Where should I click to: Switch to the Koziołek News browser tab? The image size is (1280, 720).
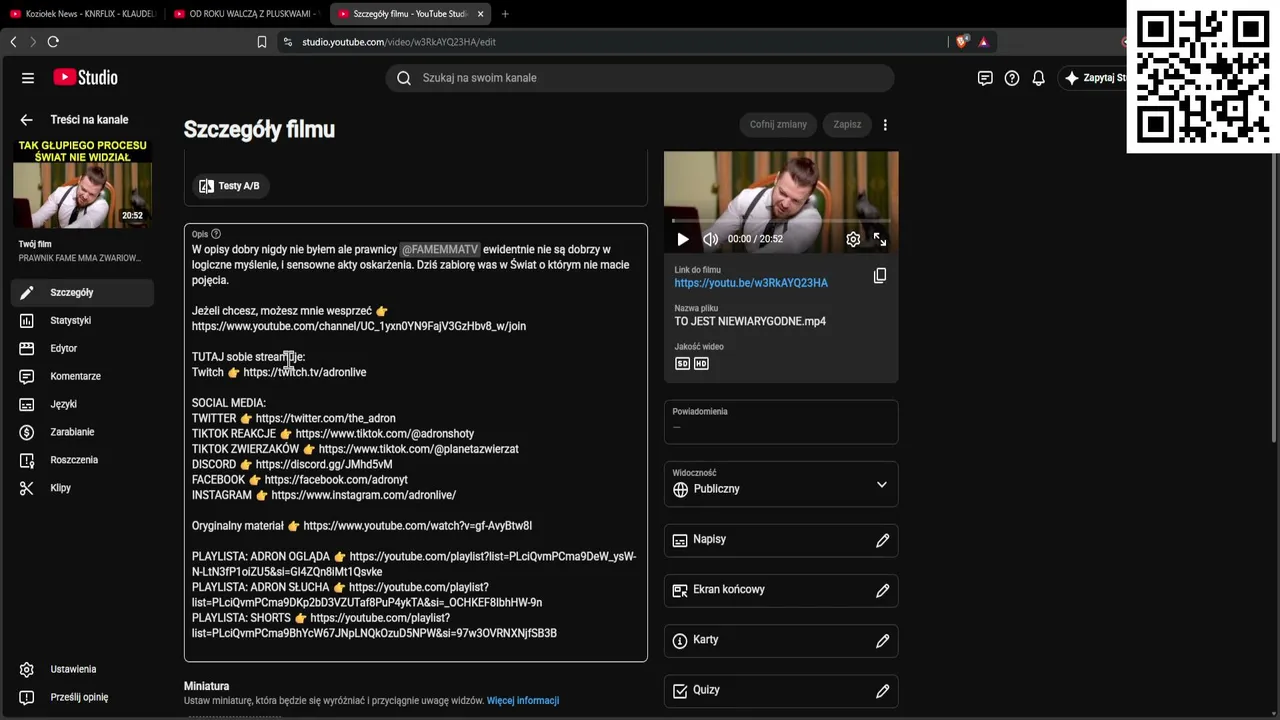click(82, 14)
